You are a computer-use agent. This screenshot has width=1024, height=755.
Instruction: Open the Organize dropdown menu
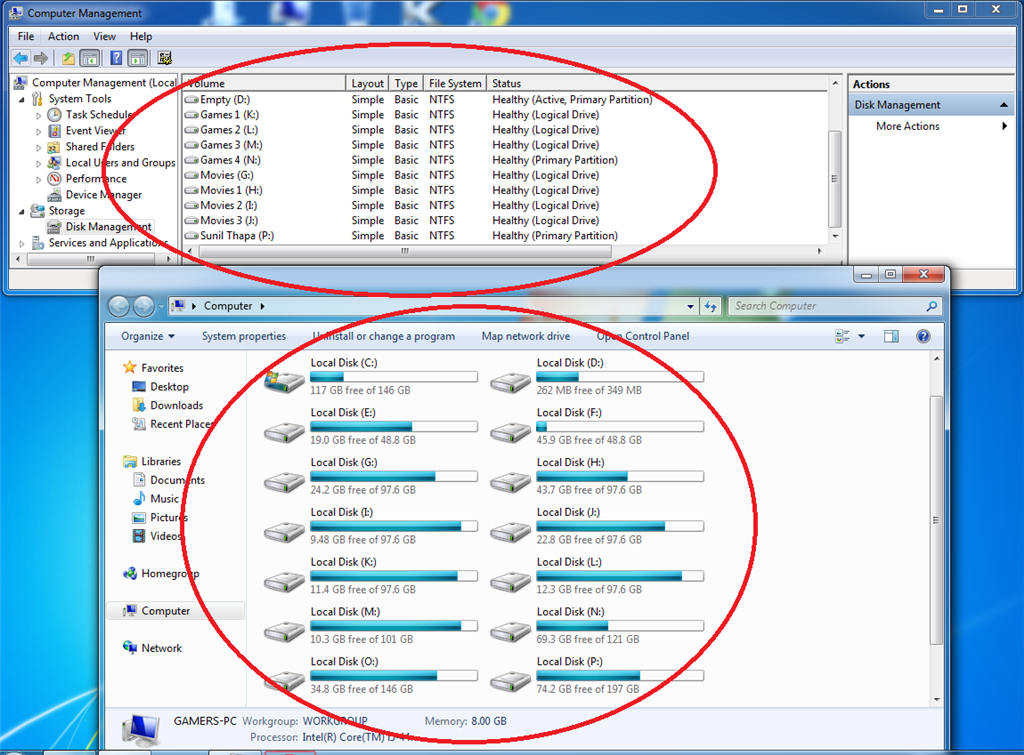click(146, 336)
